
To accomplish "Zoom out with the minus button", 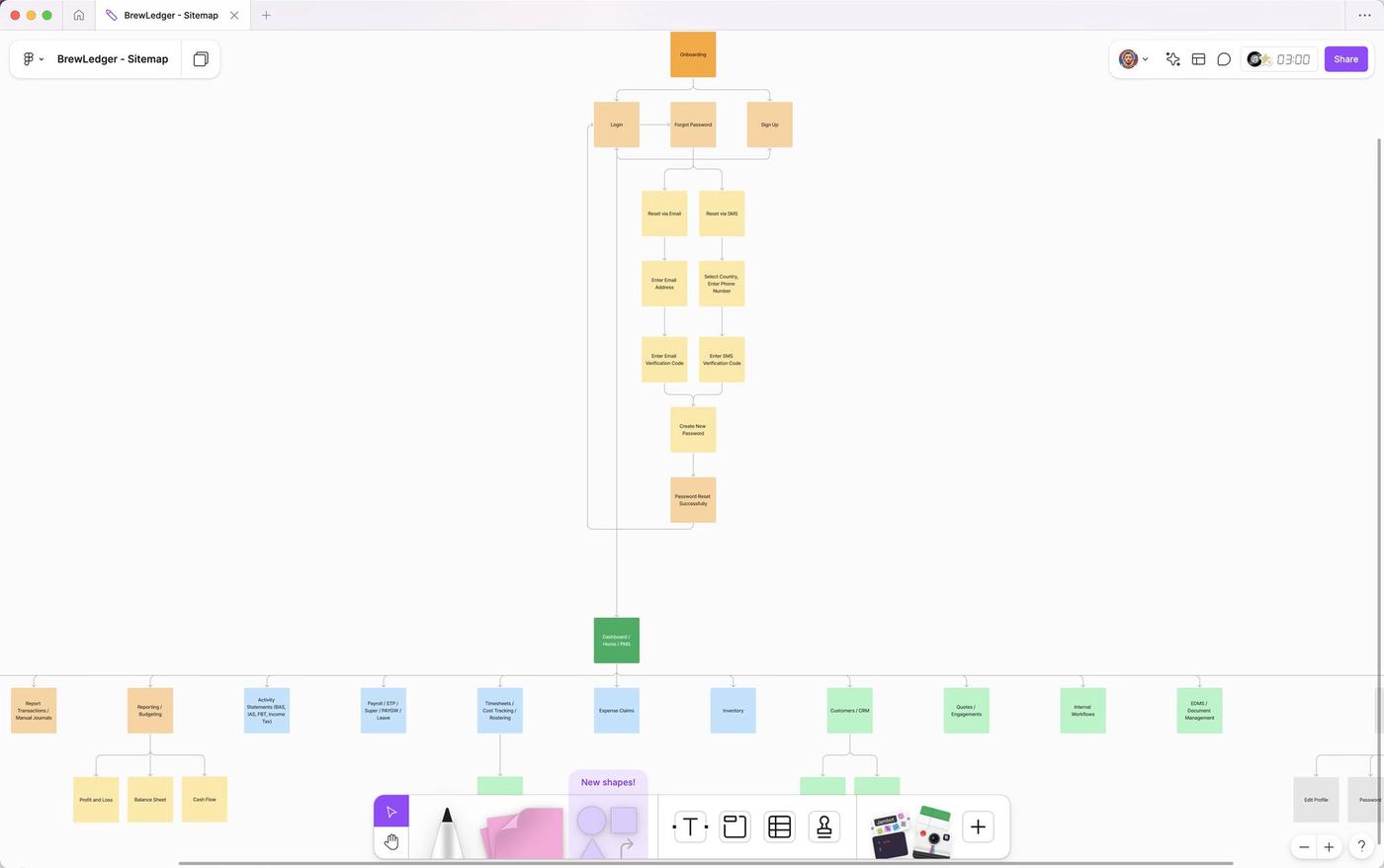I will coord(1304,847).
